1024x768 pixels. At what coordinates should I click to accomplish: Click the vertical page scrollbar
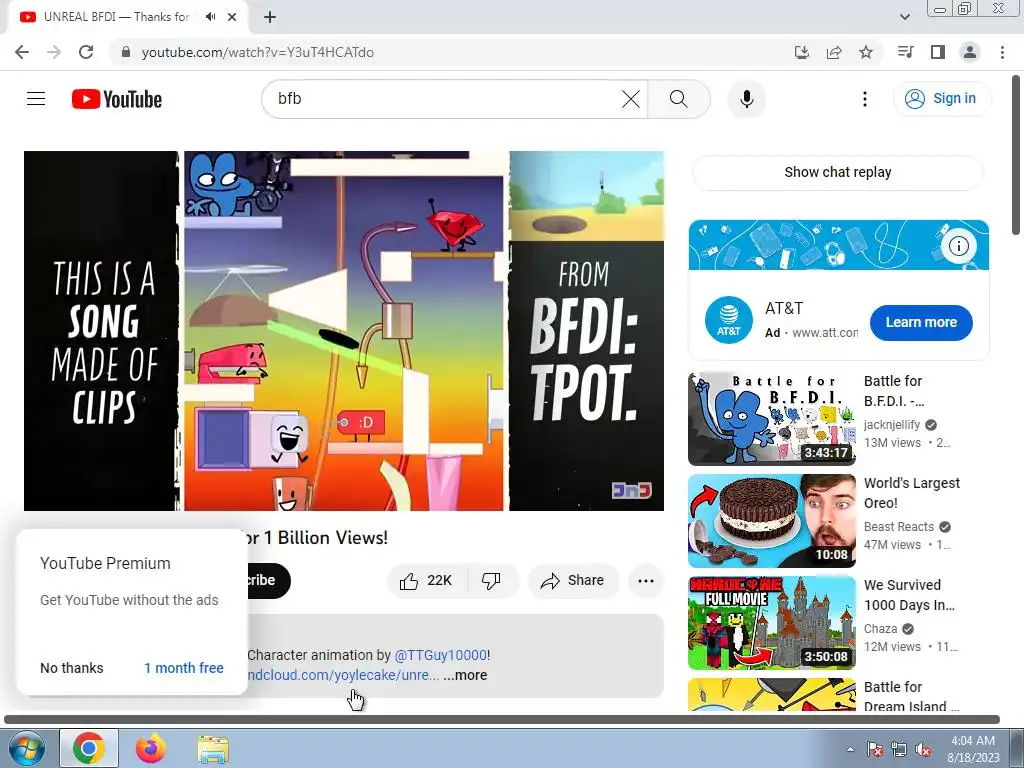pos(1017,155)
